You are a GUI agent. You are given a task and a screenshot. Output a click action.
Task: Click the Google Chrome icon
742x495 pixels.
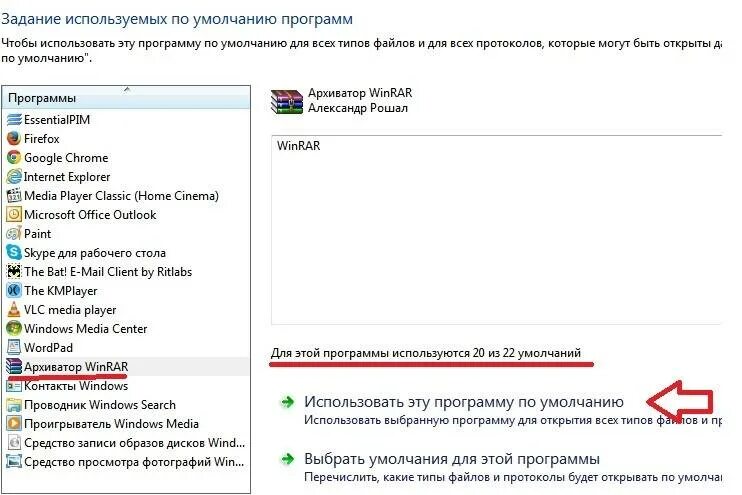14,158
